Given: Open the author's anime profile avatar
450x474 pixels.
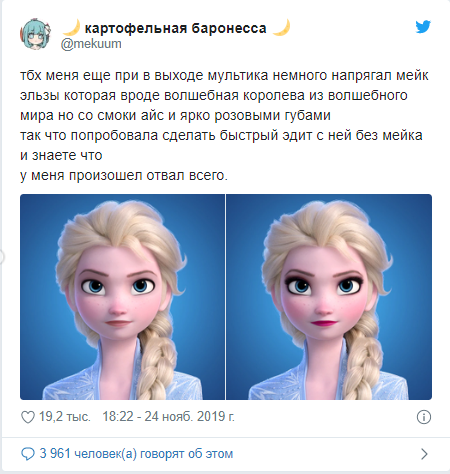Looking at the screenshot, I should (36, 34).
